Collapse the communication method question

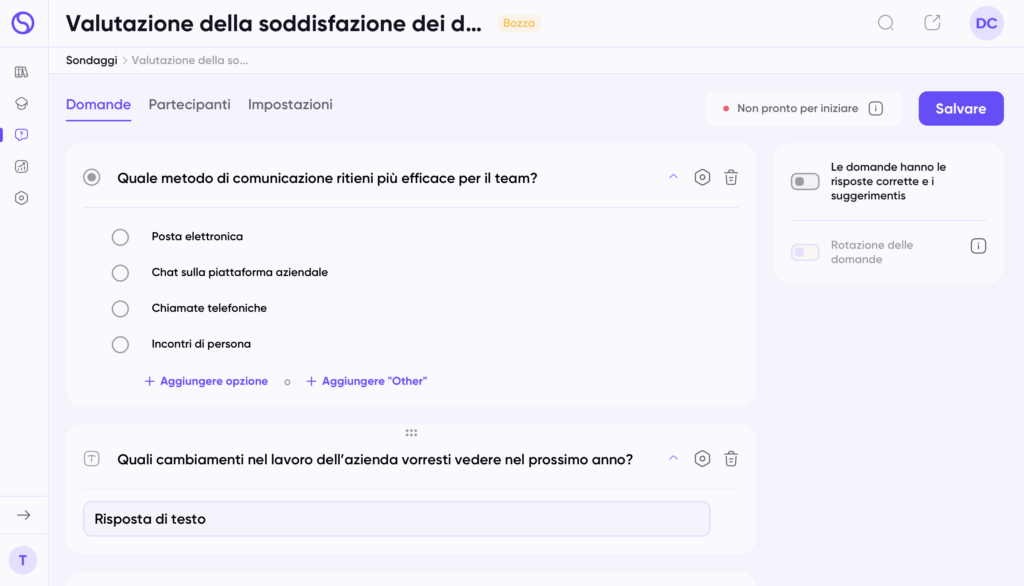coord(673,177)
